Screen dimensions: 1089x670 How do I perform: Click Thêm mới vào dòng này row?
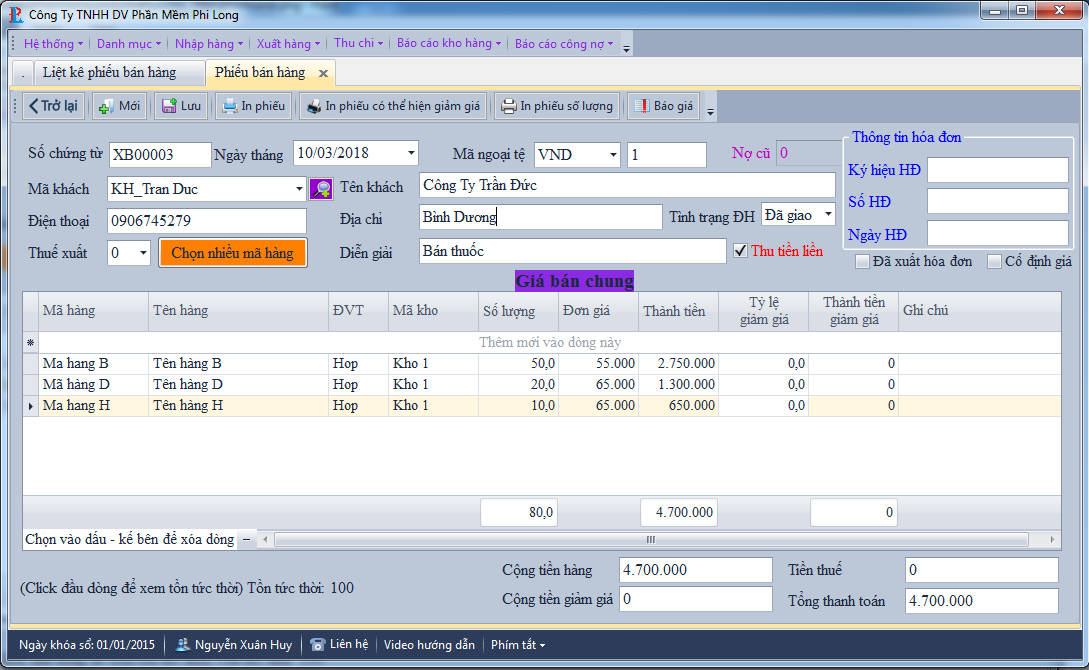click(x=550, y=342)
